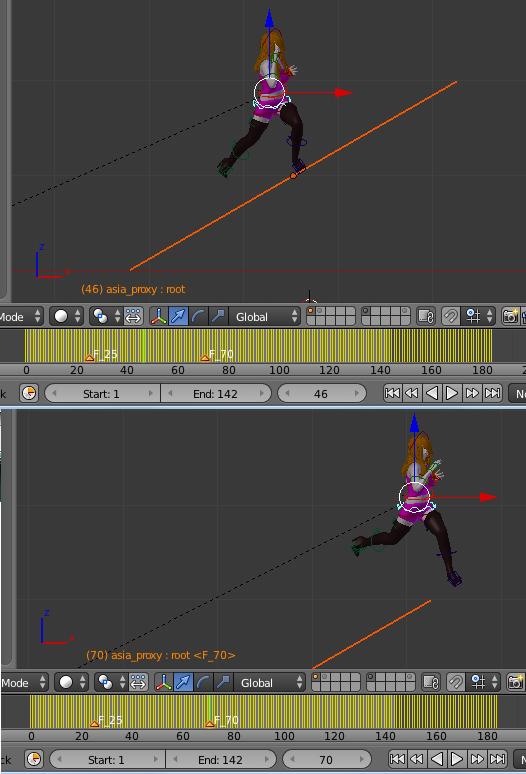This screenshot has width=526, height=774.
Task: Toggle manipulate center points in frame 46 viewport
Action: [133, 316]
